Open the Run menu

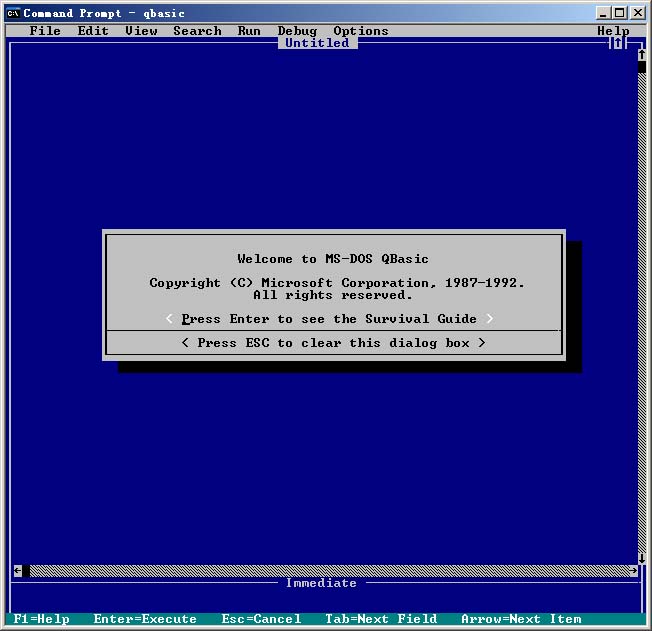pyautogui.click(x=249, y=31)
